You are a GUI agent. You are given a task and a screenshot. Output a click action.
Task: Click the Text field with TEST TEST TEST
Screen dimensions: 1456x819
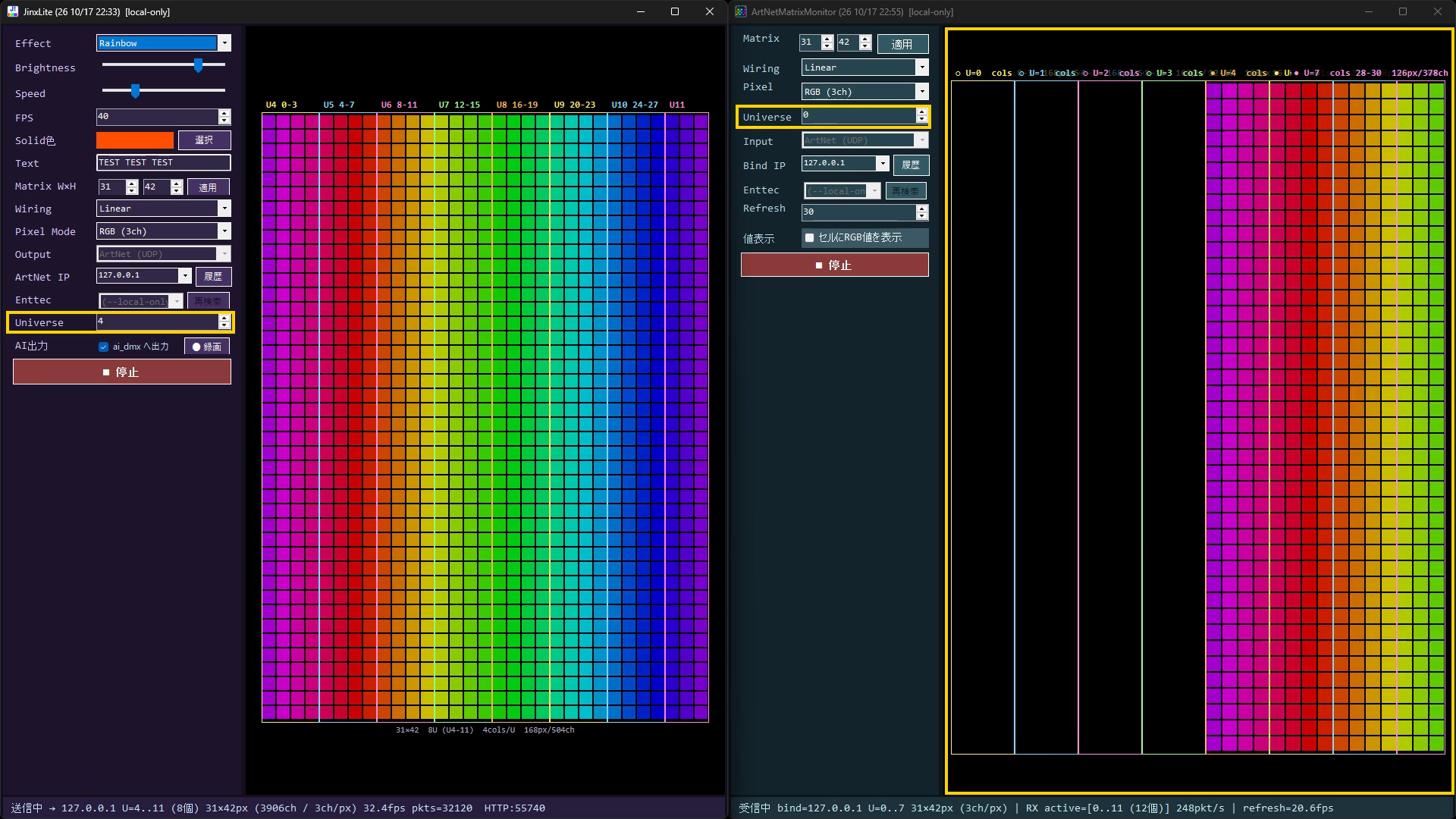(164, 162)
